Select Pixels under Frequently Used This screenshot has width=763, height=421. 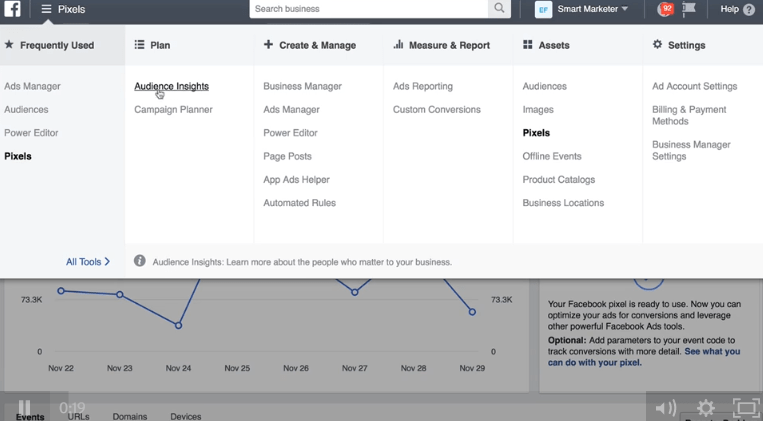pos(18,156)
